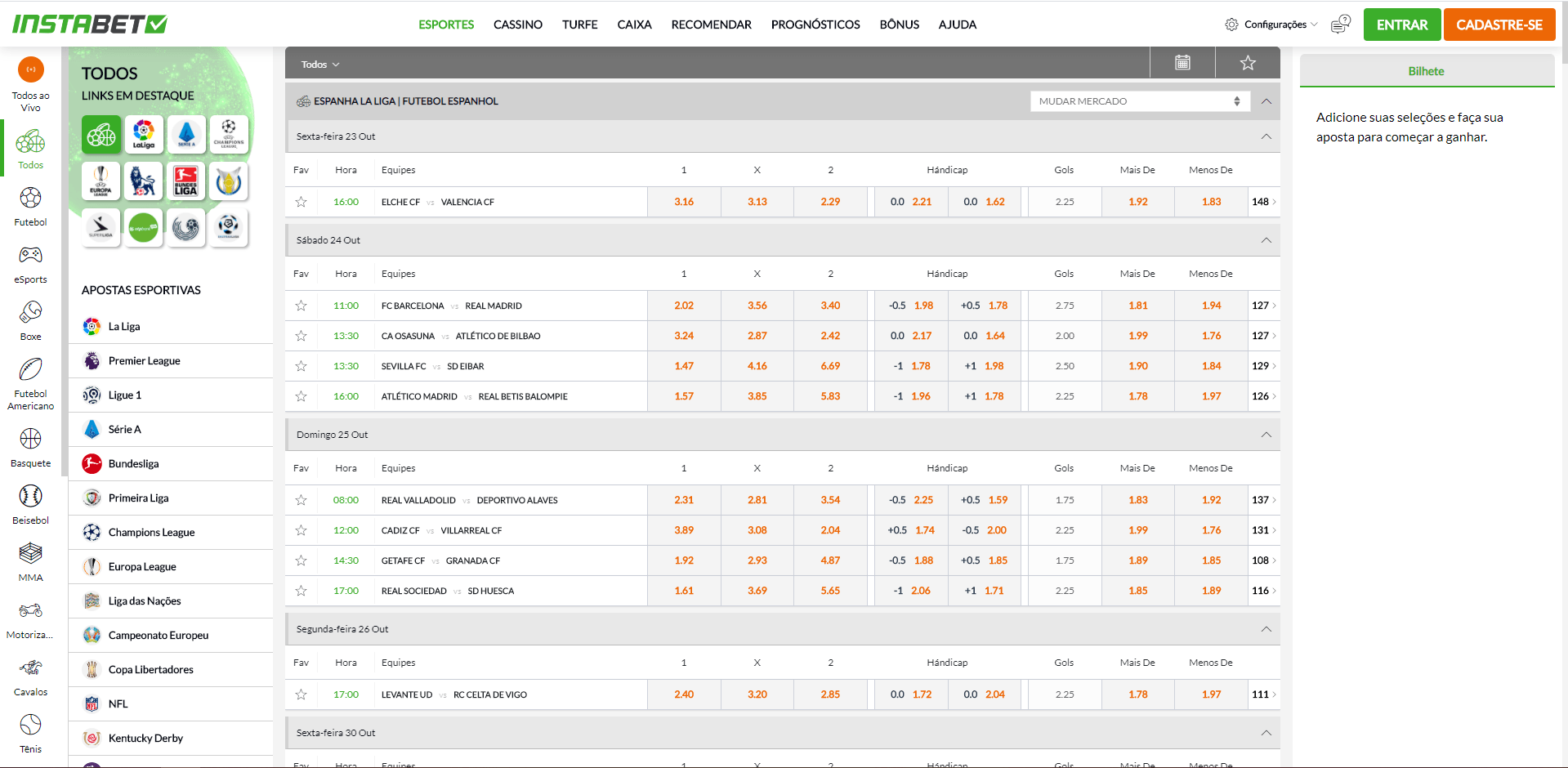The width and height of the screenshot is (1568, 768).
Task: Click the Bundesliga featured tile
Action: (x=186, y=181)
